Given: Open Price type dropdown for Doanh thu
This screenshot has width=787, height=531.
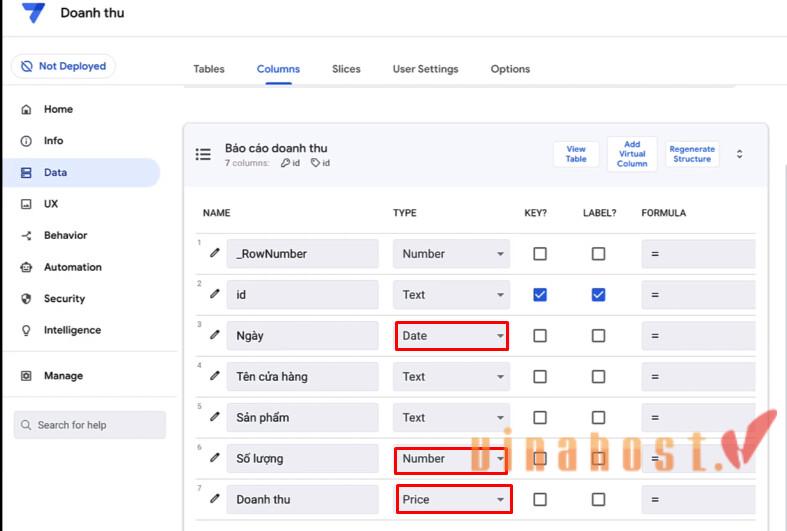Looking at the screenshot, I should [x=451, y=499].
